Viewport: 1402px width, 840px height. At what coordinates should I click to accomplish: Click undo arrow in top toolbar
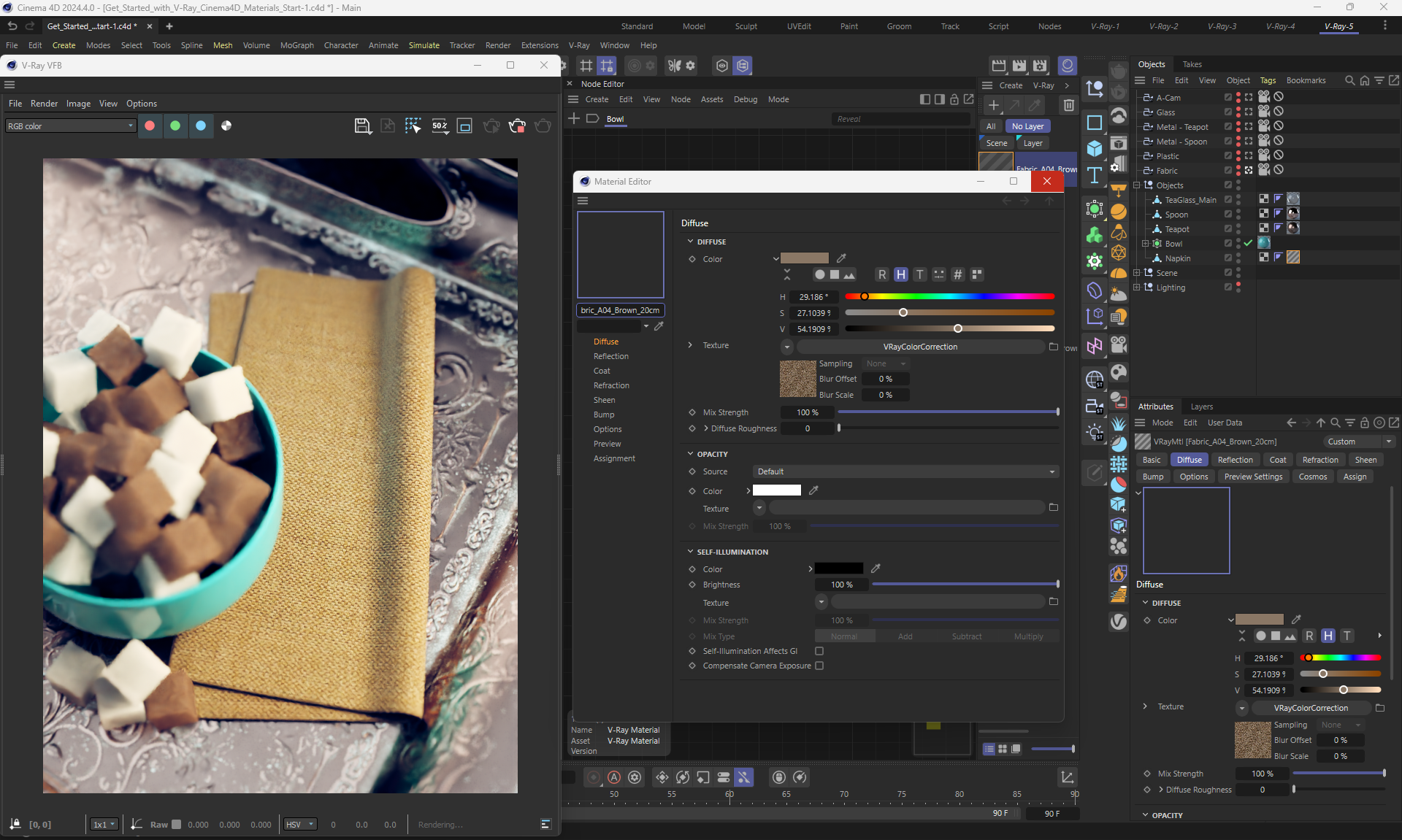tap(12, 26)
